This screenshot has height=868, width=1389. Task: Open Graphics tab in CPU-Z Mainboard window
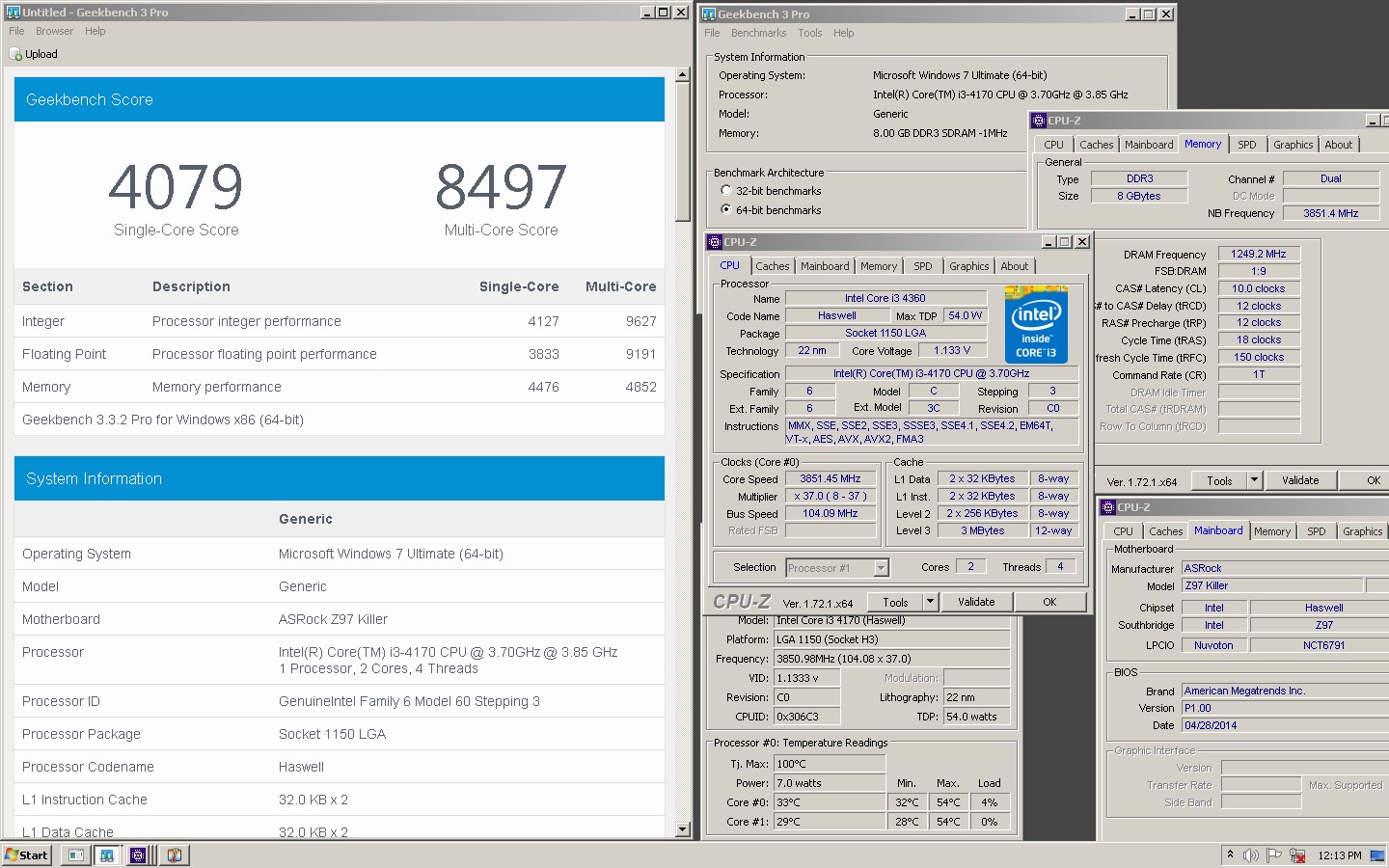[x=1362, y=531]
